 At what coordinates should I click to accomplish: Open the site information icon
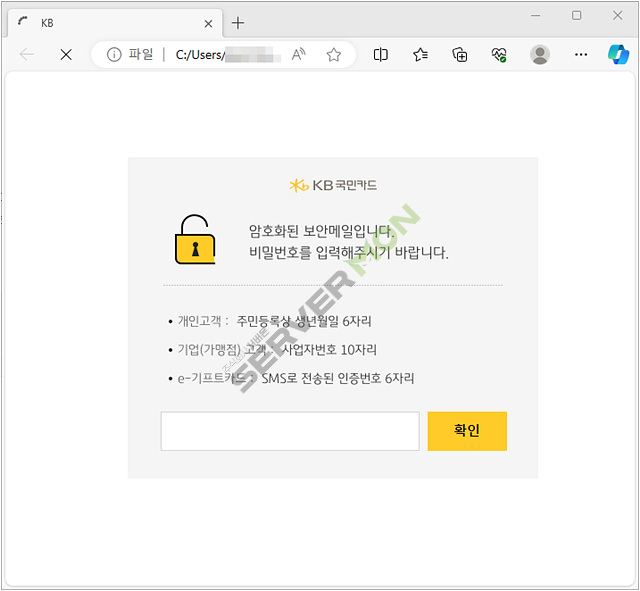(114, 54)
